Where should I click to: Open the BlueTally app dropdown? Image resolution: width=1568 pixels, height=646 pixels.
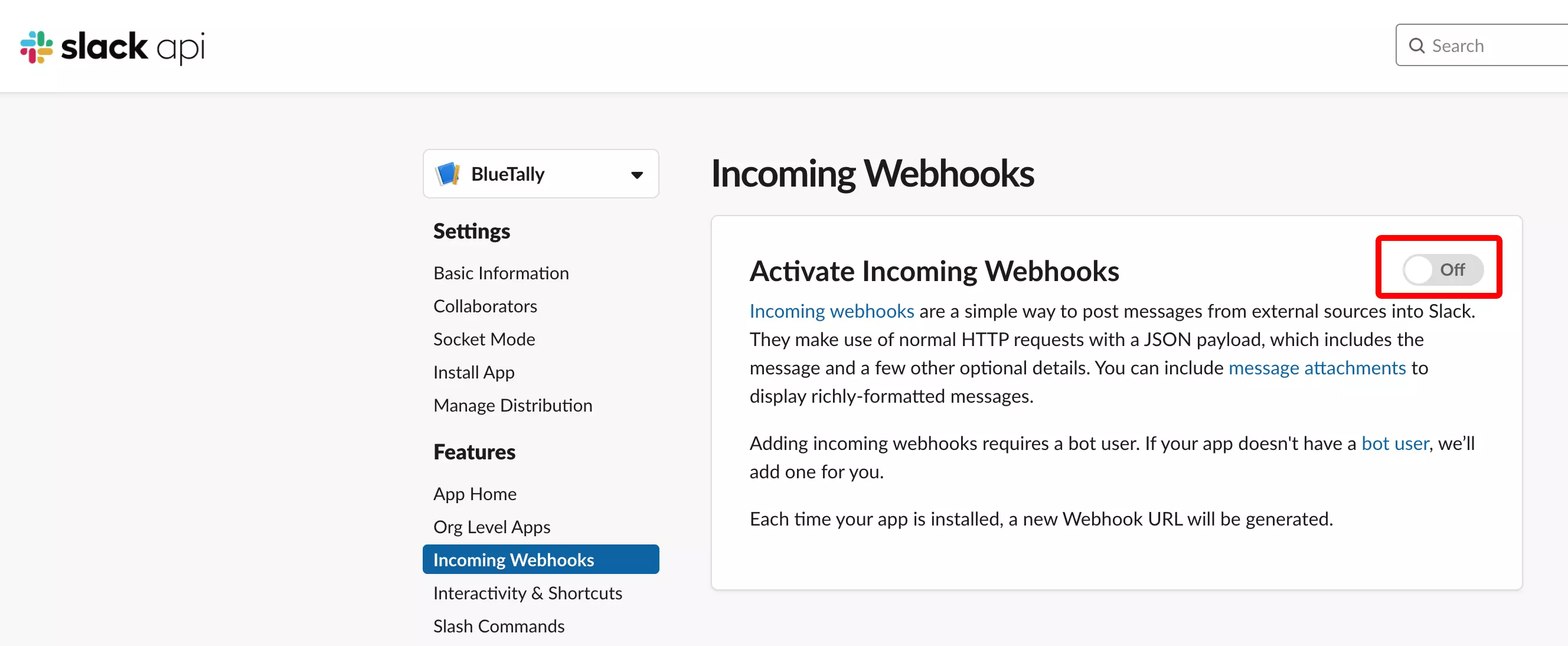click(x=541, y=174)
